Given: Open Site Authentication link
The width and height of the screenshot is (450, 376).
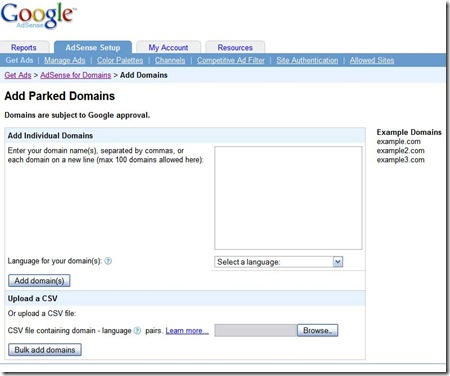Looking at the screenshot, I should pyautogui.click(x=307, y=60).
